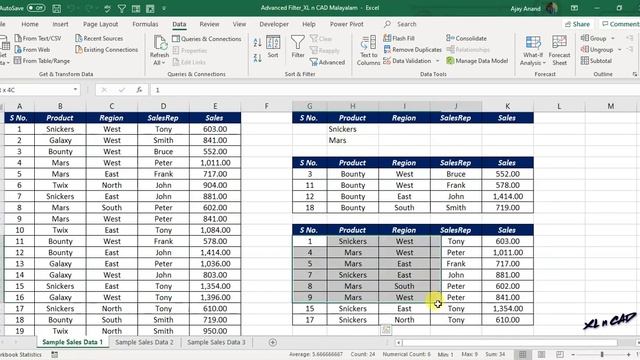Click Consolidate
640x360 pixels.
click(466, 38)
